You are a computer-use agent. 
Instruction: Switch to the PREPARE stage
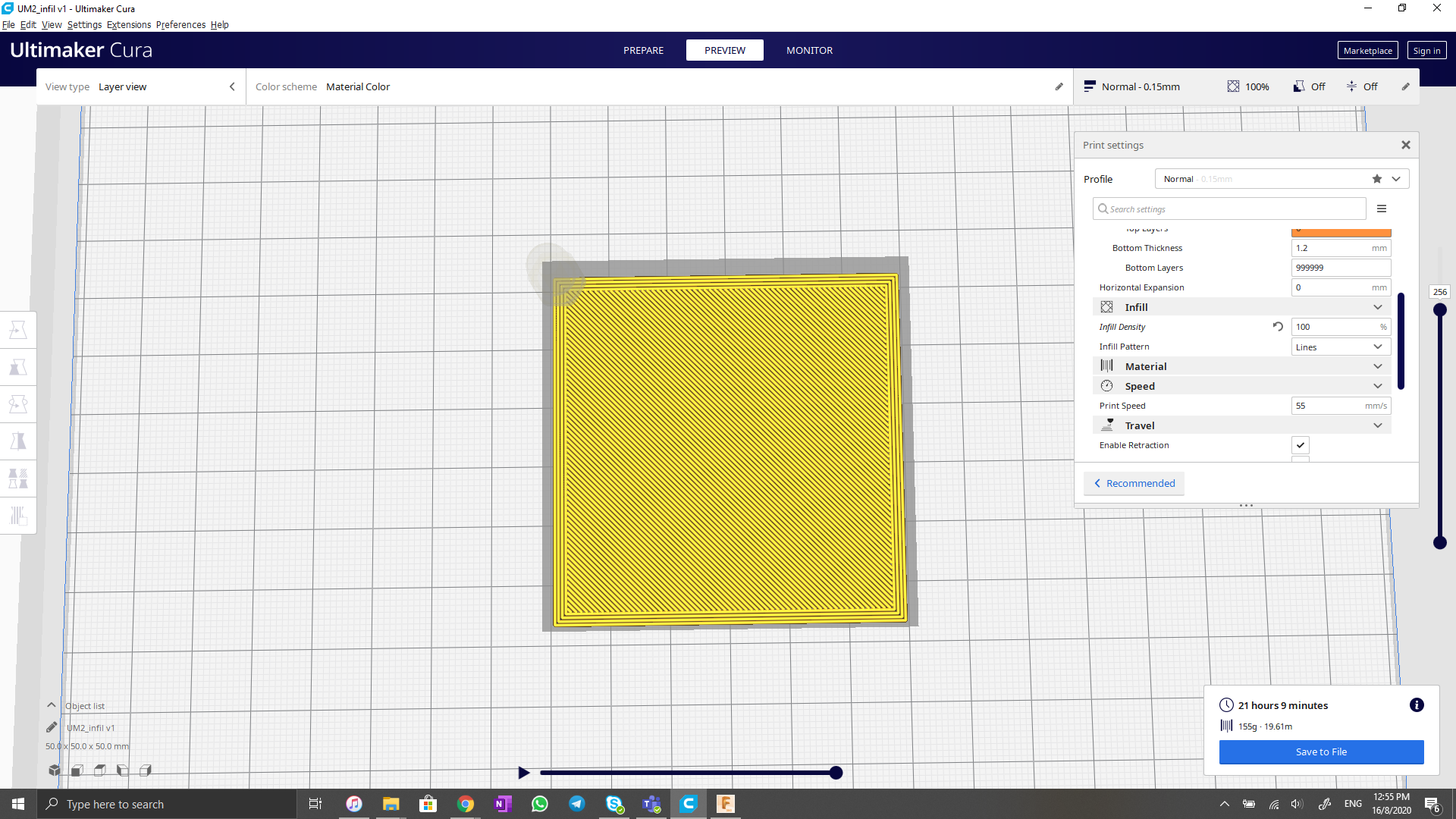[x=643, y=50]
